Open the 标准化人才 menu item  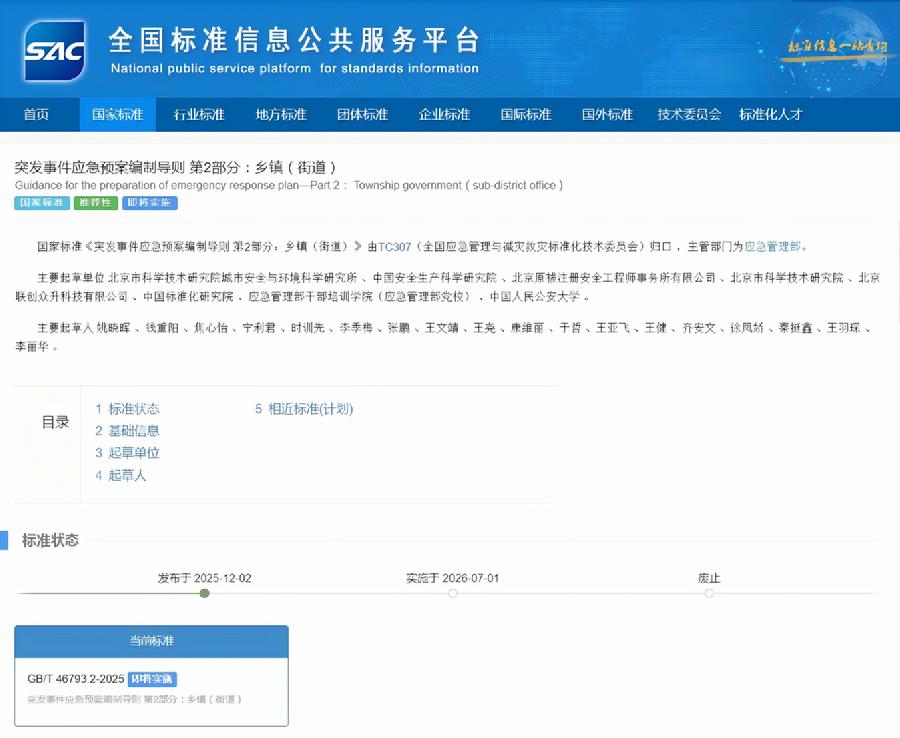tap(770, 114)
